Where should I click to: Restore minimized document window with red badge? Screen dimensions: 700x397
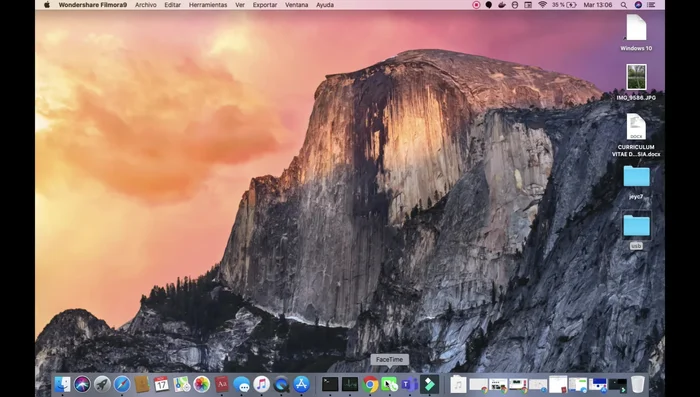(558, 384)
